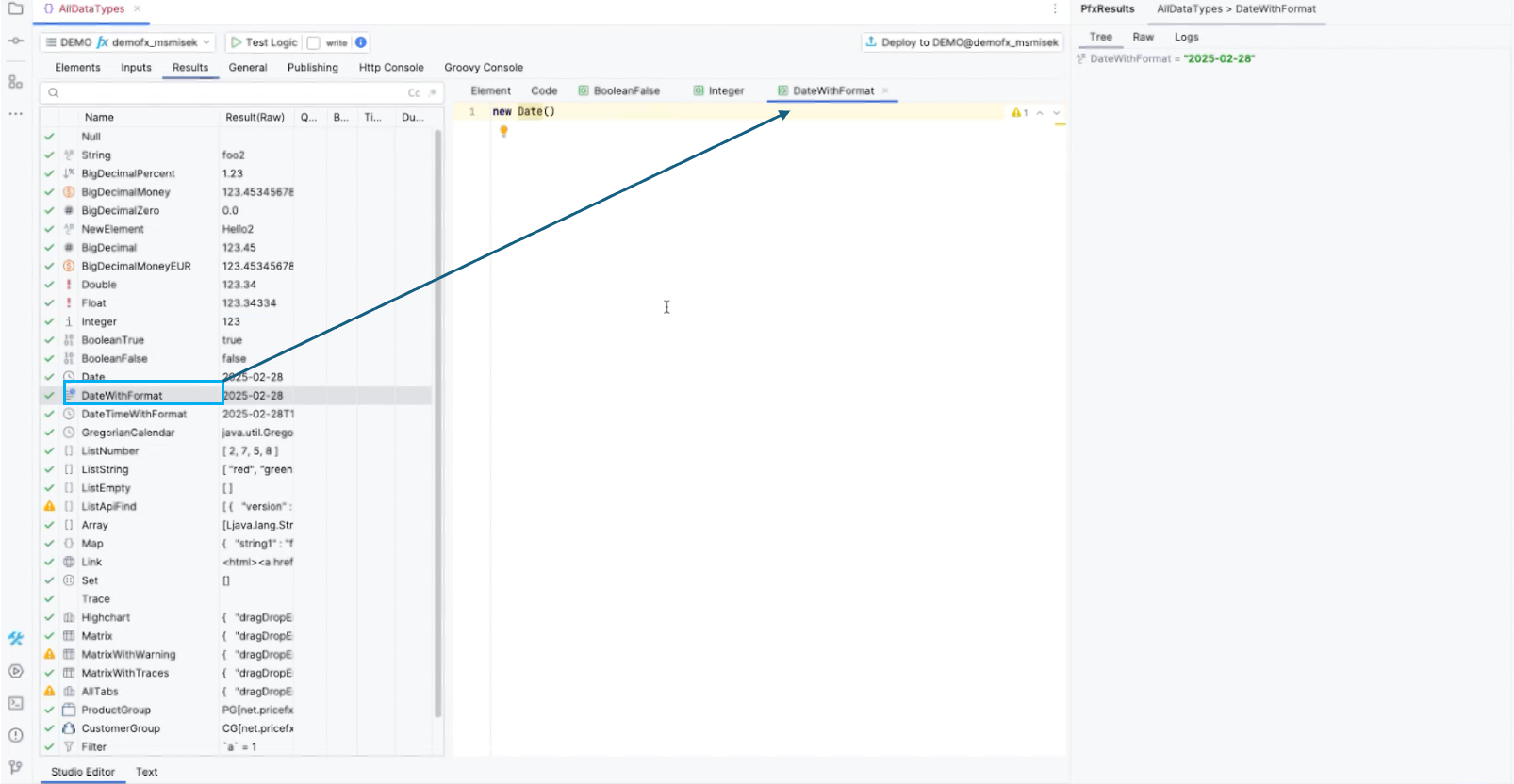Screen dimensions: 1514x784
Task: Click the results table vertical scrollbar
Action: pos(437,424)
